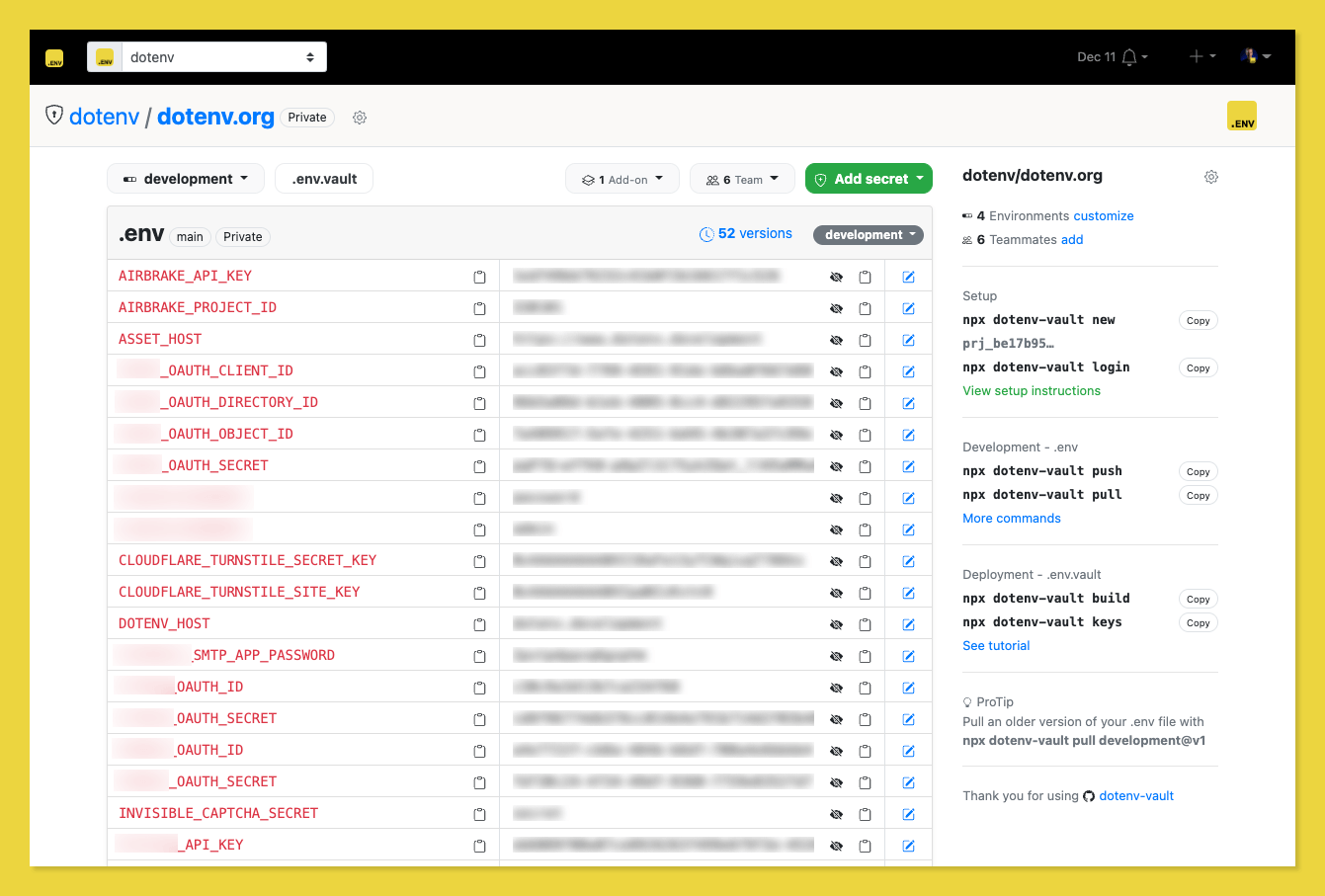The width and height of the screenshot is (1325, 896).
Task: Edit the INVISIBLE_CAPTCHA_SECRET secret
Action: 909,815
